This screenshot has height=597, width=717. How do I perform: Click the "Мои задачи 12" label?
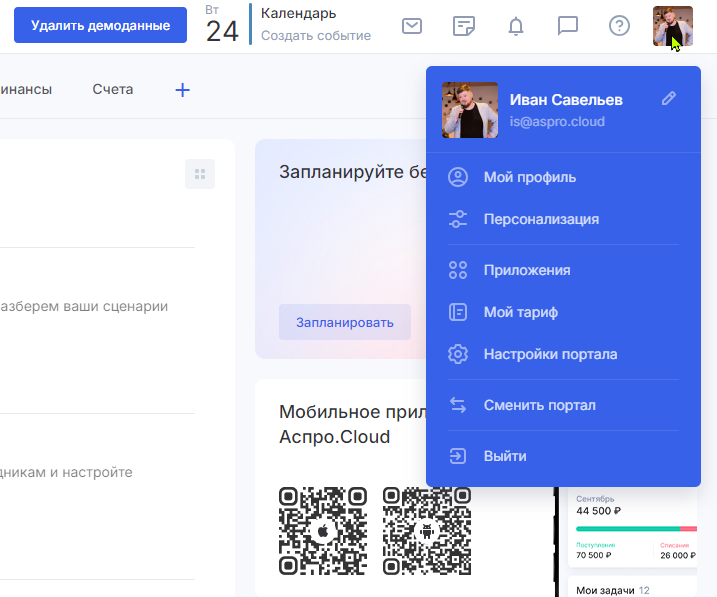[612, 590]
